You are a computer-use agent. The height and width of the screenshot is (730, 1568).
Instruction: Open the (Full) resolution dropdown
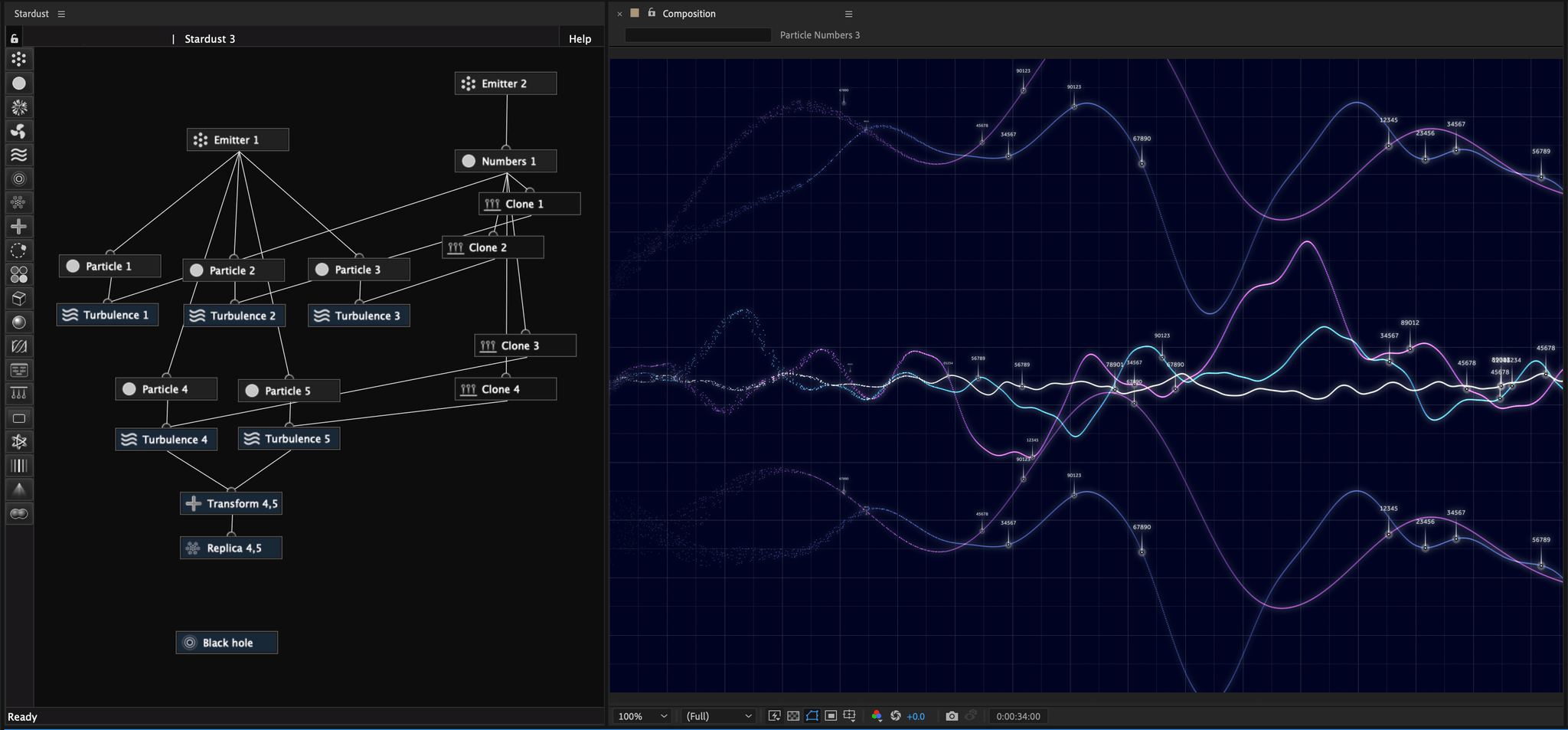coord(717,715)
